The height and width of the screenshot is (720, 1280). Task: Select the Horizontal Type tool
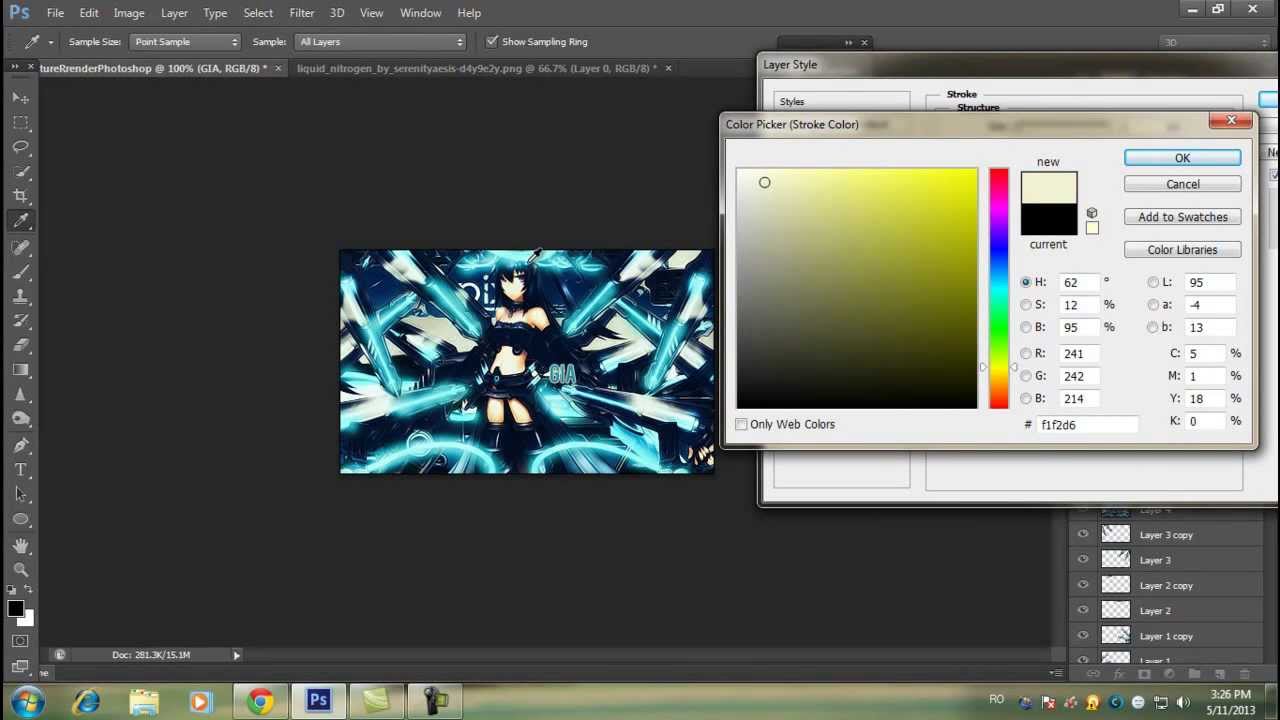[21, 470]
